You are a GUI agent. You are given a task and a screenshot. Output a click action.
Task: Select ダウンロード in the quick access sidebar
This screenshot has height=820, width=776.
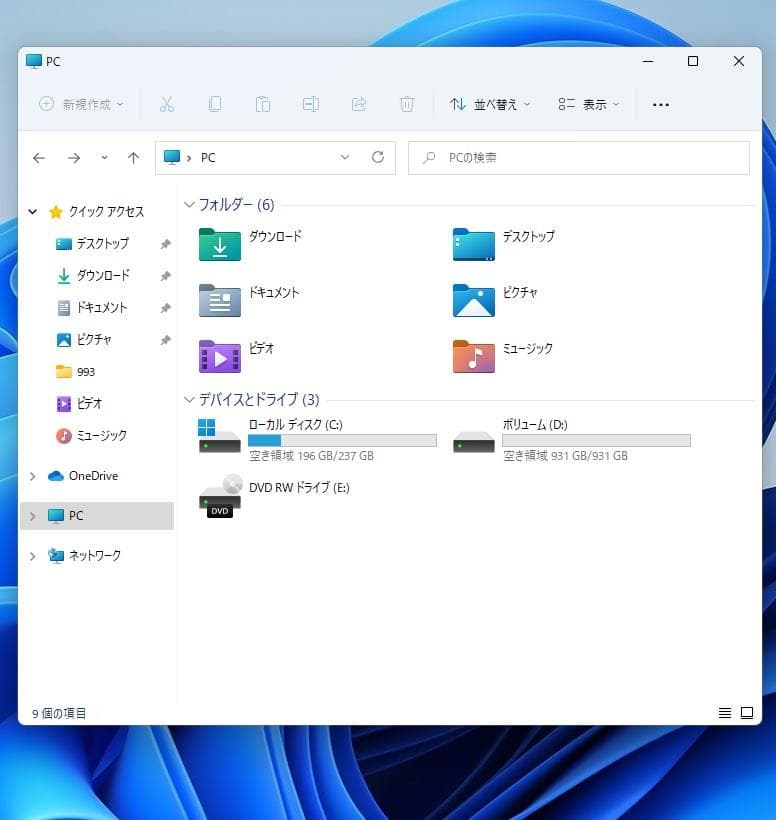(102, 276)
